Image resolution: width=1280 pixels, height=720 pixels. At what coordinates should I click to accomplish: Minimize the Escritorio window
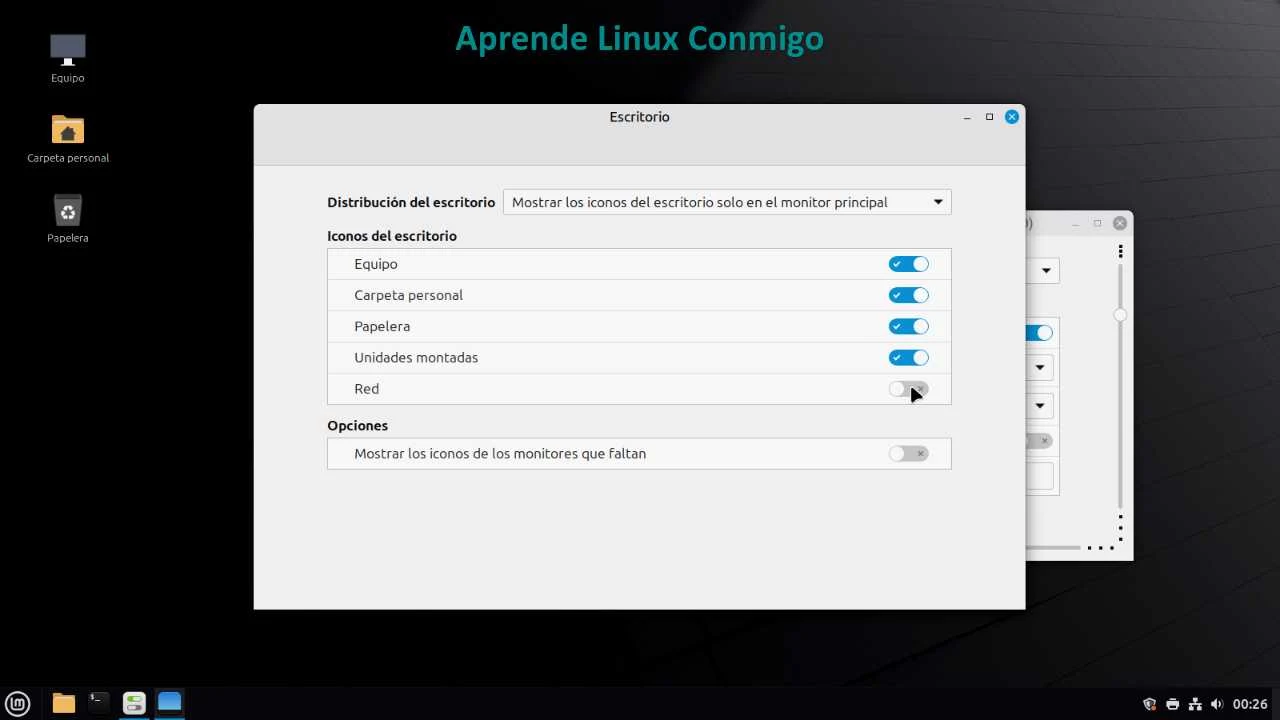point(967,117)
